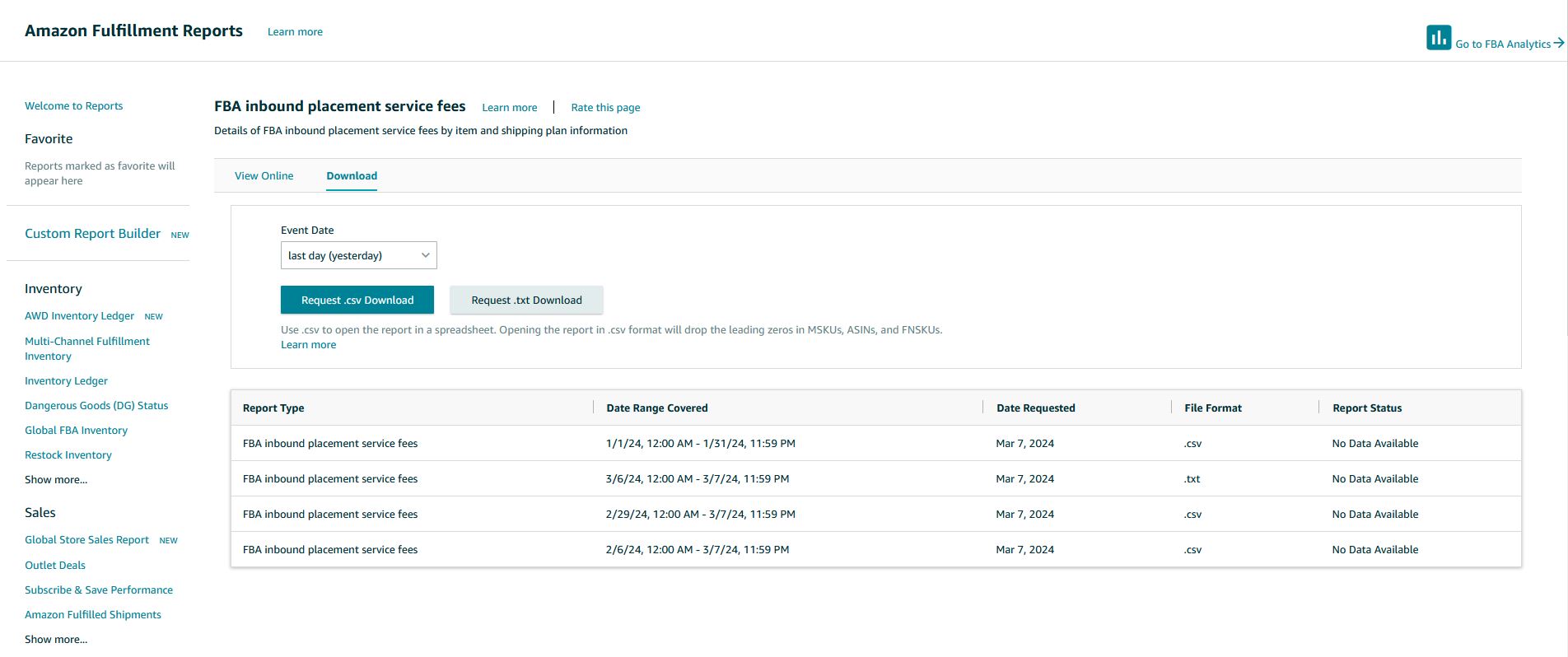Click the Sales section heading
The height and width of the screenshot is (657, 1568).
pyautogui.click(x=40, y=513)
